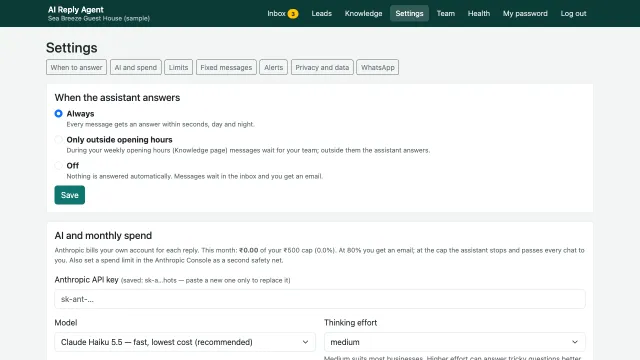Click 'Sea Breeze Guest House (sample)' subtitle
This screenshot has height=360, width=640.
click(99, 18)
